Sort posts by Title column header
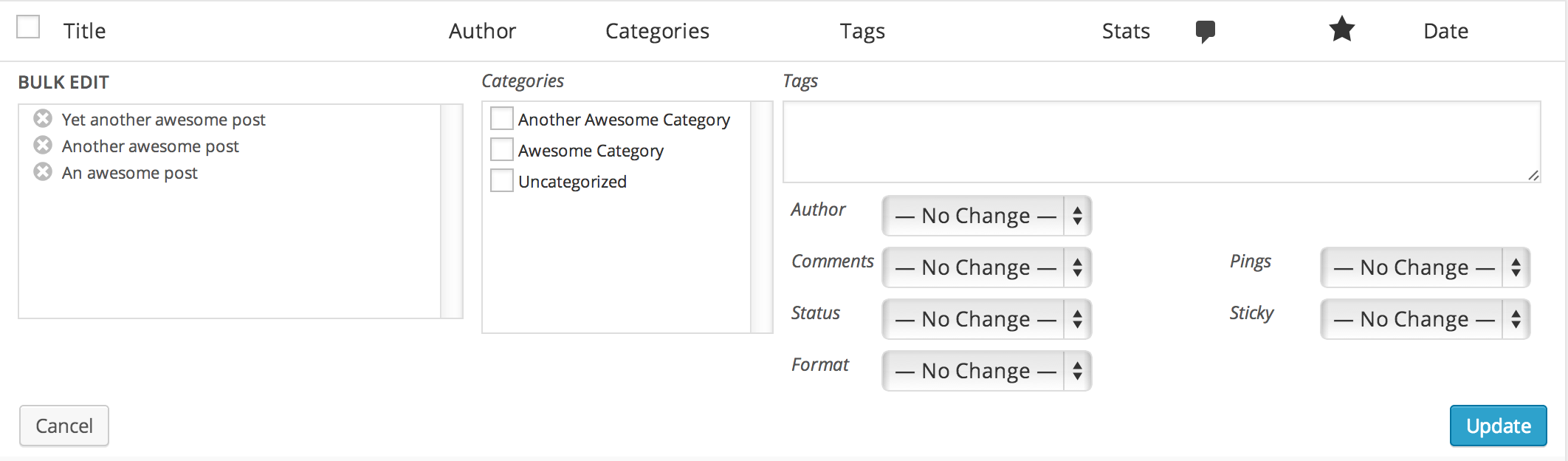1568x461 pixels. 84,31
